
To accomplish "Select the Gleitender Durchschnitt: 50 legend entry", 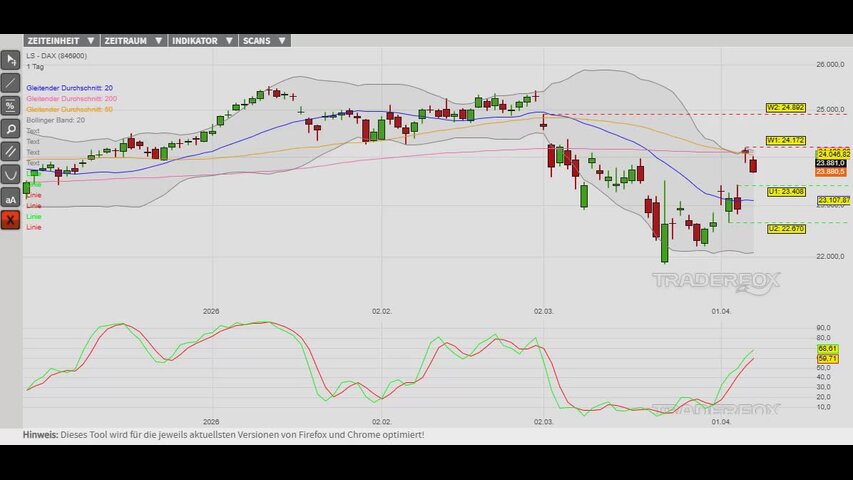I will click(x=69, y=109).
